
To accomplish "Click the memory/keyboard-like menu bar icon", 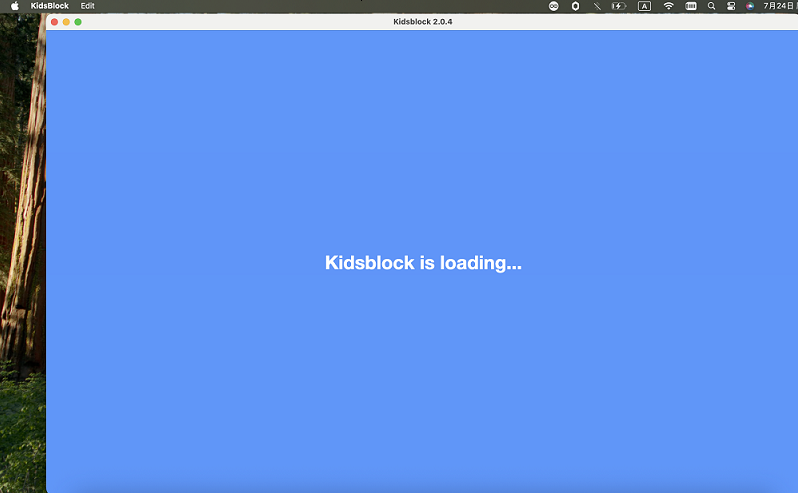I will [x=691, y=6].
